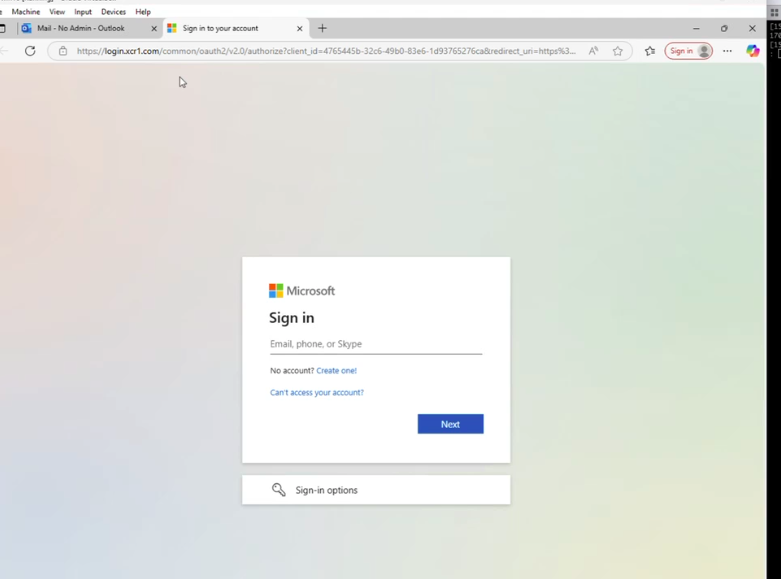Screen dimensions: 781x579
Task: Click the Email, phone, or Skype field
Action: pyautogui.click(x=375, y=344)
